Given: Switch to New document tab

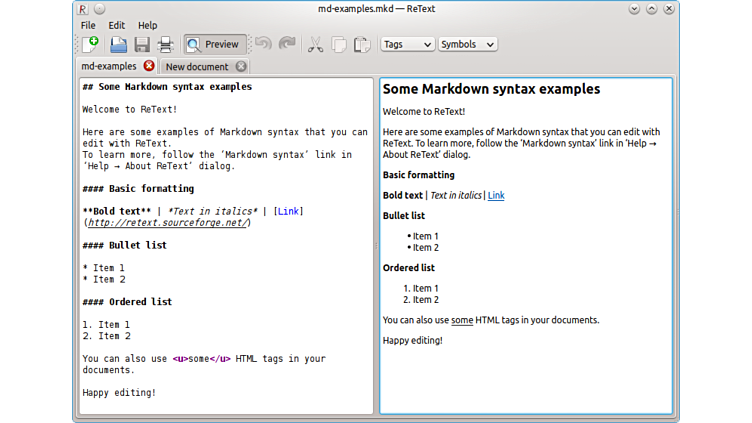Looking at the screenshot, I should 197,67.
